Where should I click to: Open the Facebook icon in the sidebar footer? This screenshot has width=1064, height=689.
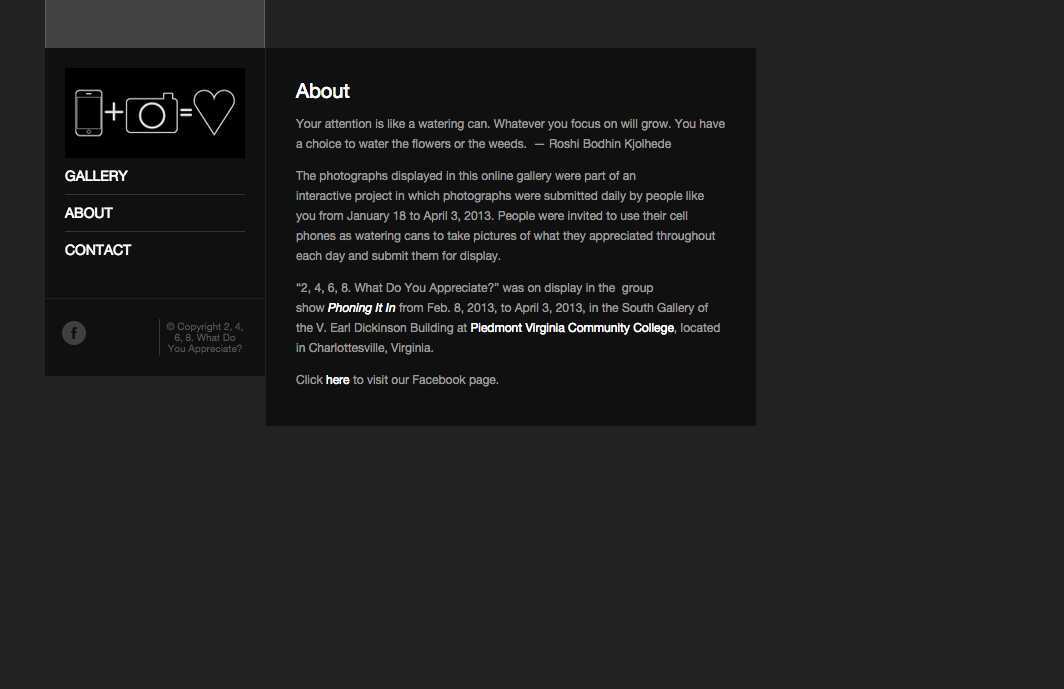74,333
